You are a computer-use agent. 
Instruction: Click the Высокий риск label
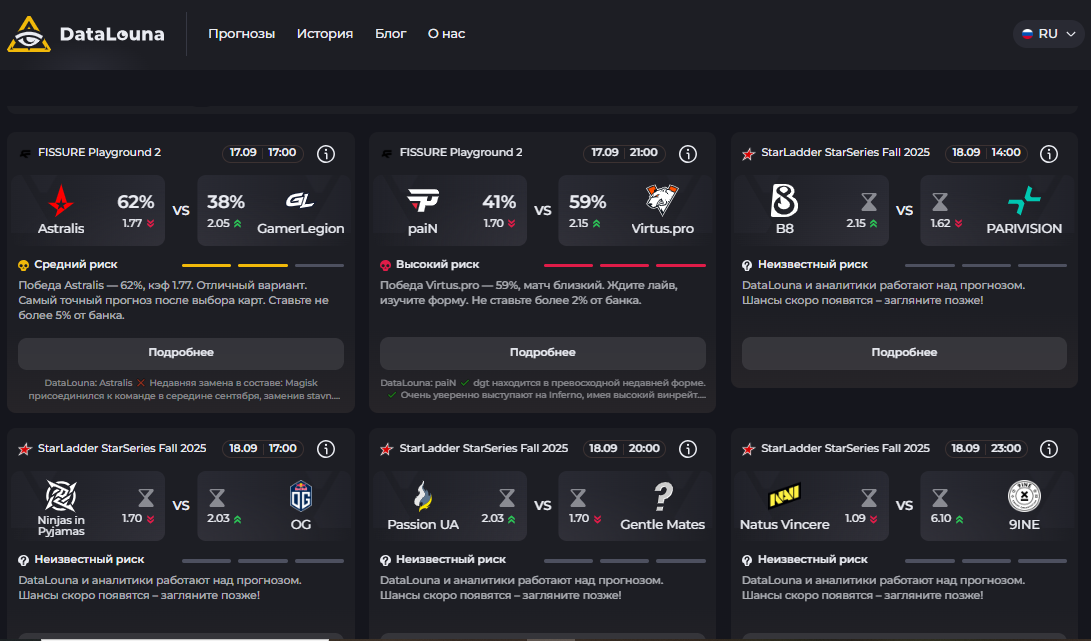click(x=438, y=264)
